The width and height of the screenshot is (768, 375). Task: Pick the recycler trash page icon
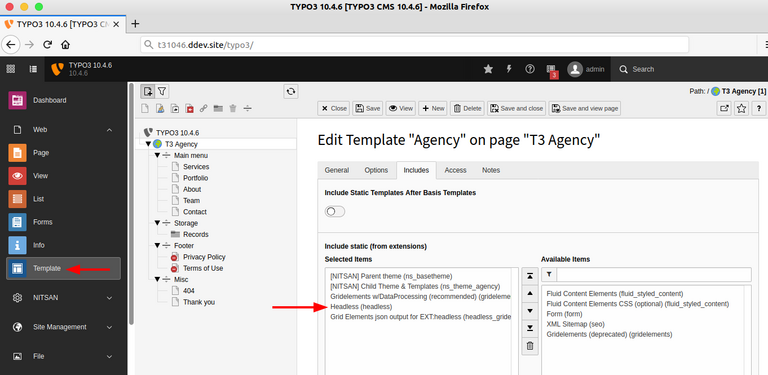tap(233, 109)
